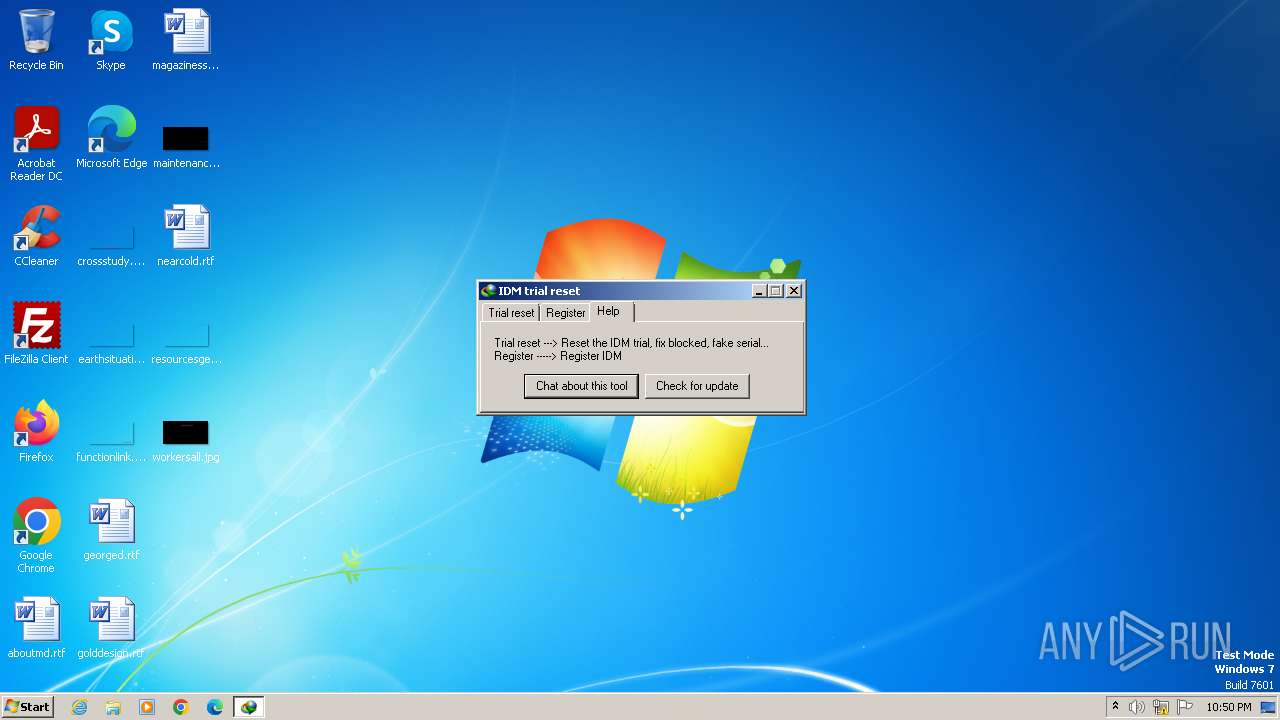Open Chrome from the taskbar
The width and height of the screenshot is (1280, 720).
(181, 707)
